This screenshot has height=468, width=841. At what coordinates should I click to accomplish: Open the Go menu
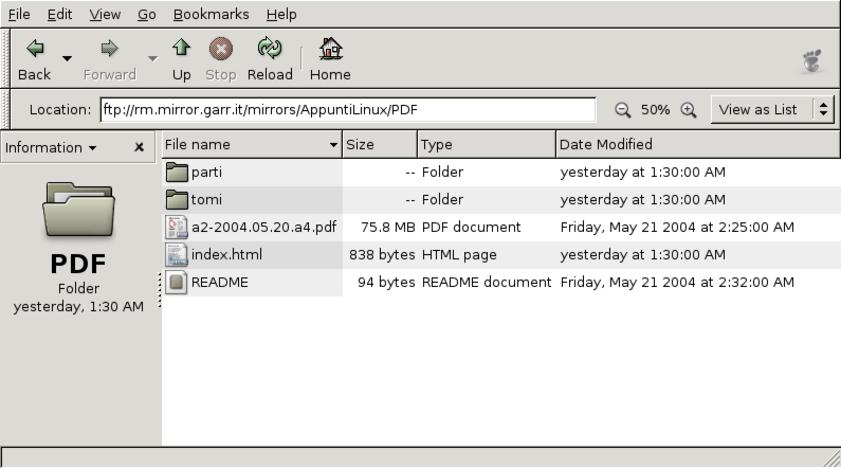pyautogui.click(x=146, y=14)
